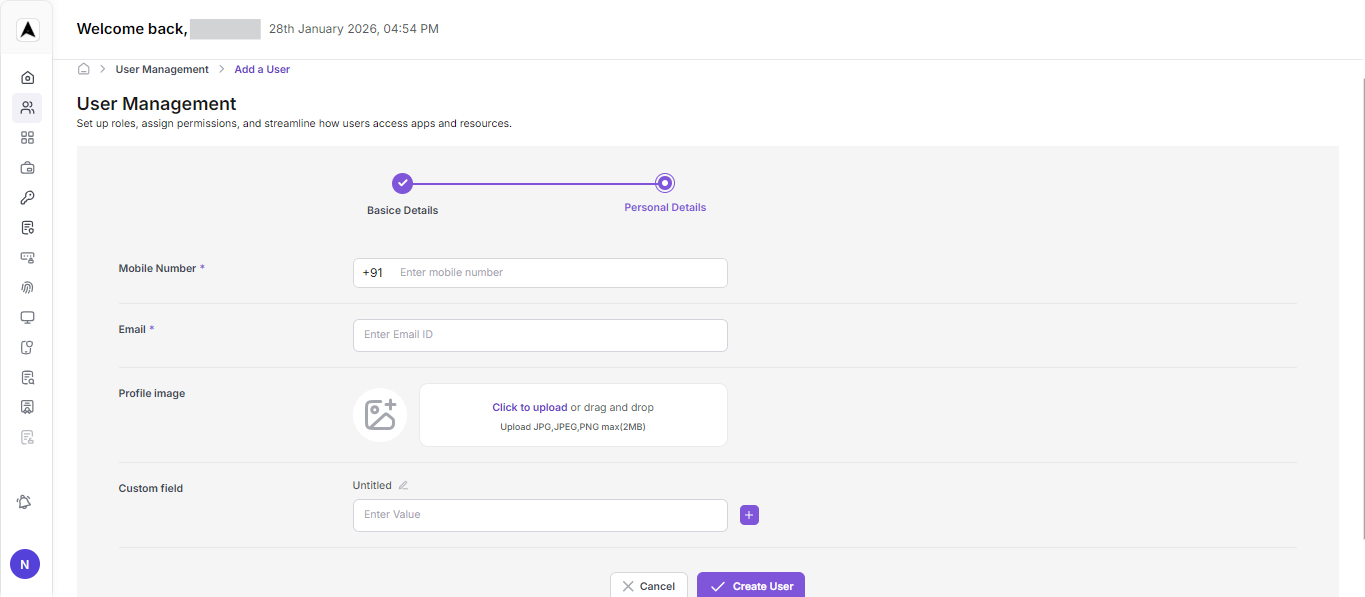Open User Management via the breadcrumb
Image resolution: width=1365 pixels, height=597 pixels.
pyautogui.click(x=162, y=68)
